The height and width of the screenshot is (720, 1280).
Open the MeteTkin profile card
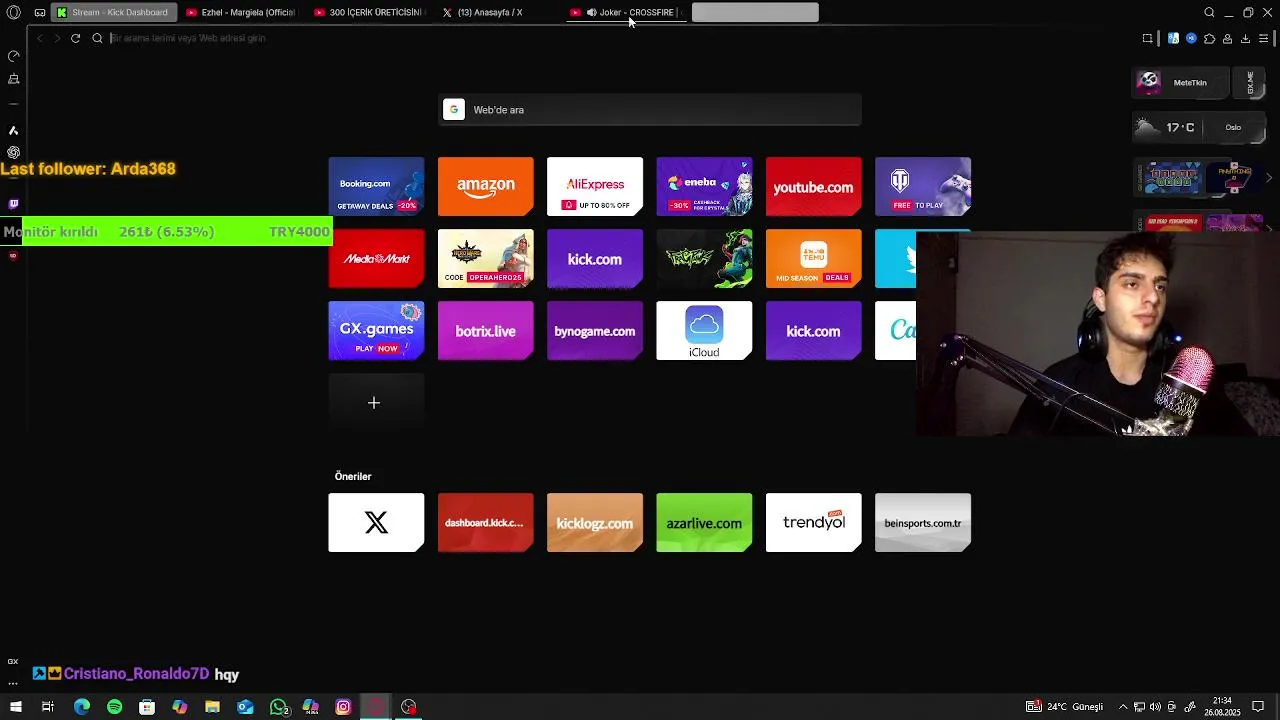point(1180,83)
